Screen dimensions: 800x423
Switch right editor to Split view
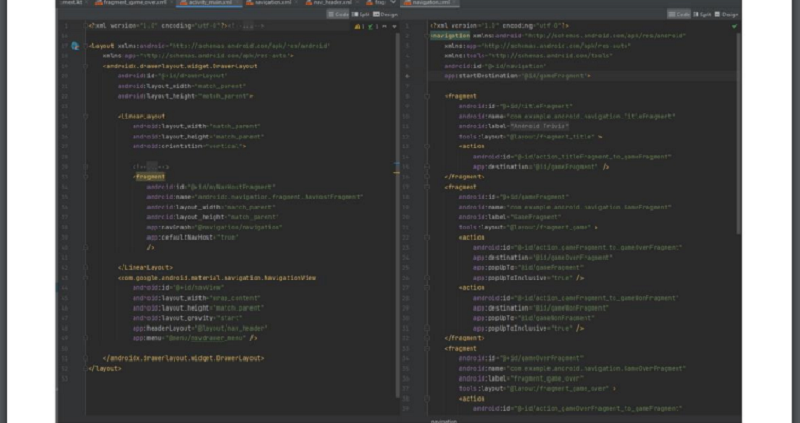702,14
